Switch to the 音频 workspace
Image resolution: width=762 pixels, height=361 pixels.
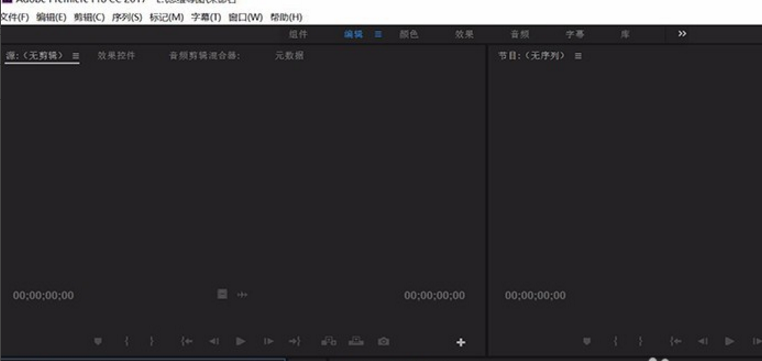coord(520,34)
